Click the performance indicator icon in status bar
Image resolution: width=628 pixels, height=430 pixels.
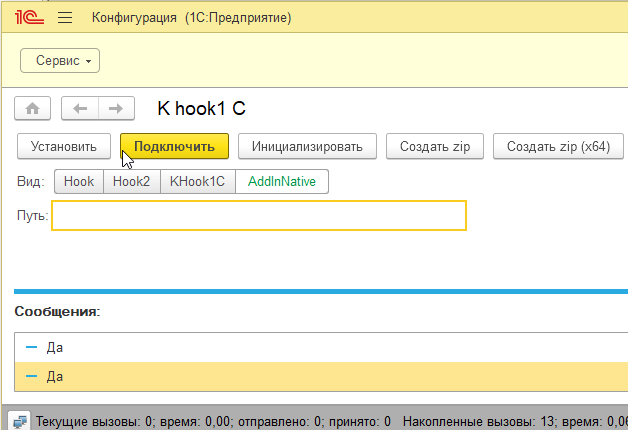click(x=20, y=421)
